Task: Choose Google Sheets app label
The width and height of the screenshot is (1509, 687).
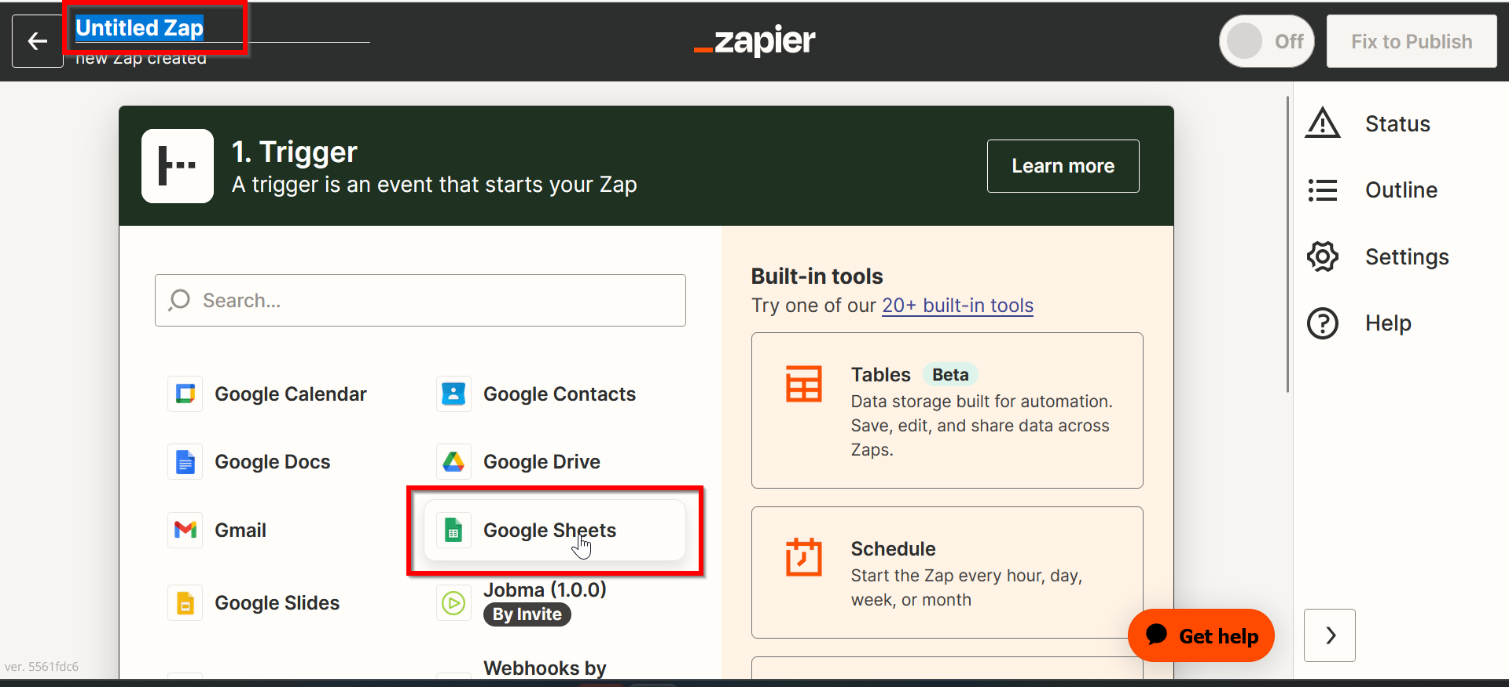Action: coord(550,530)
